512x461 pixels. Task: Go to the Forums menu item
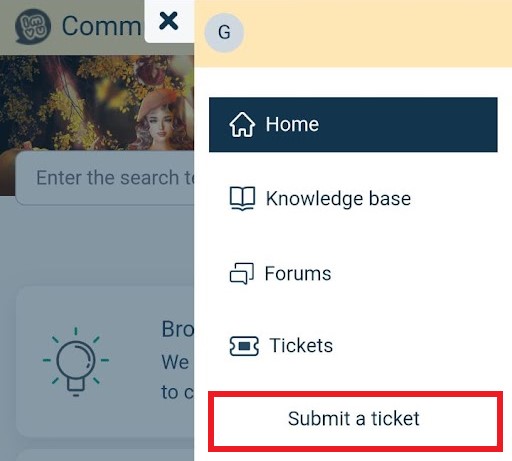click(x=353, y=273)
